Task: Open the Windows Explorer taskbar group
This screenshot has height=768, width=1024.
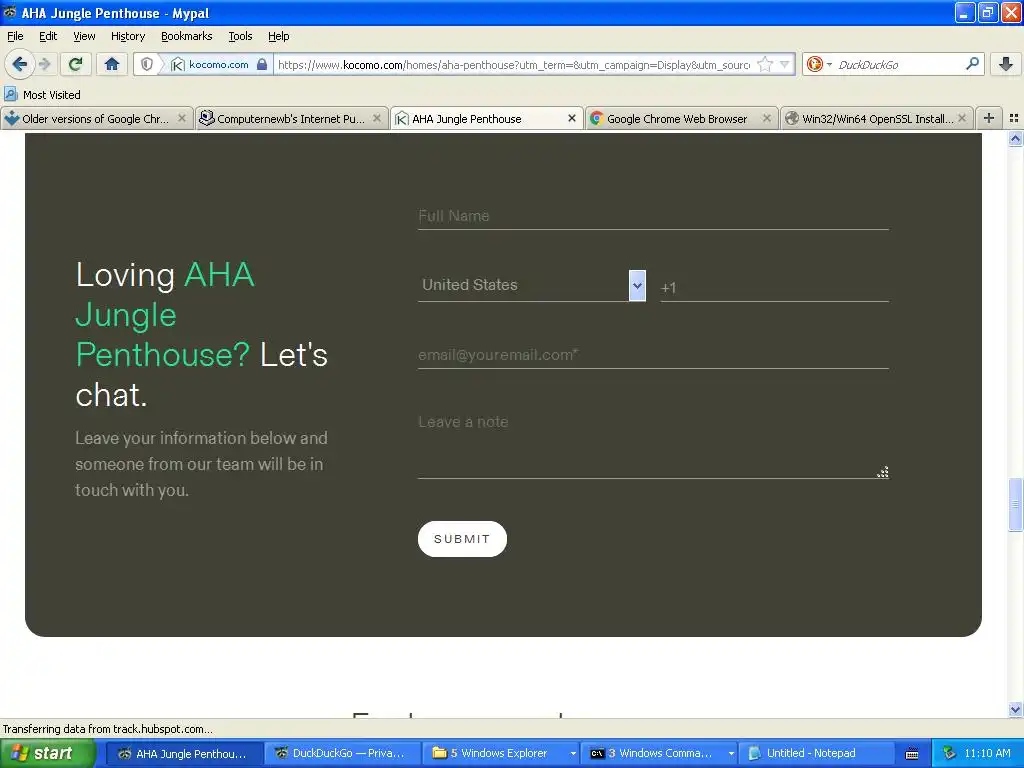Action: tap(500, 754)
